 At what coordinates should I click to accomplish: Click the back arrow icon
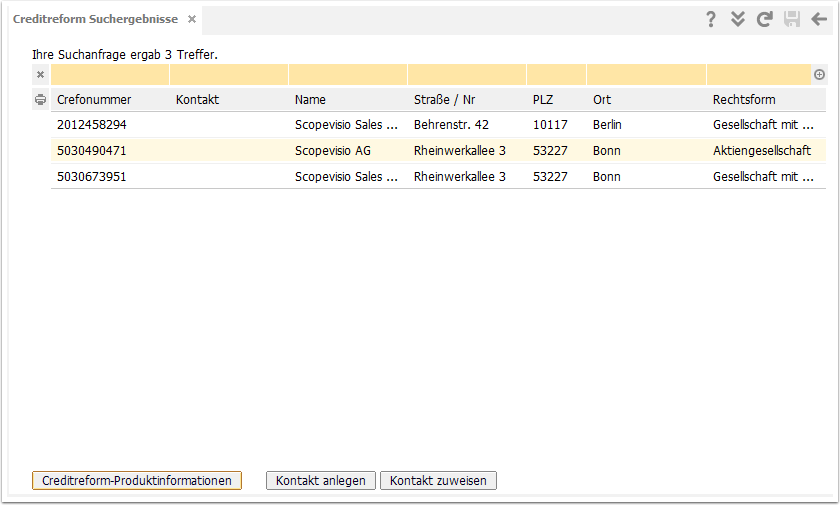819,19
